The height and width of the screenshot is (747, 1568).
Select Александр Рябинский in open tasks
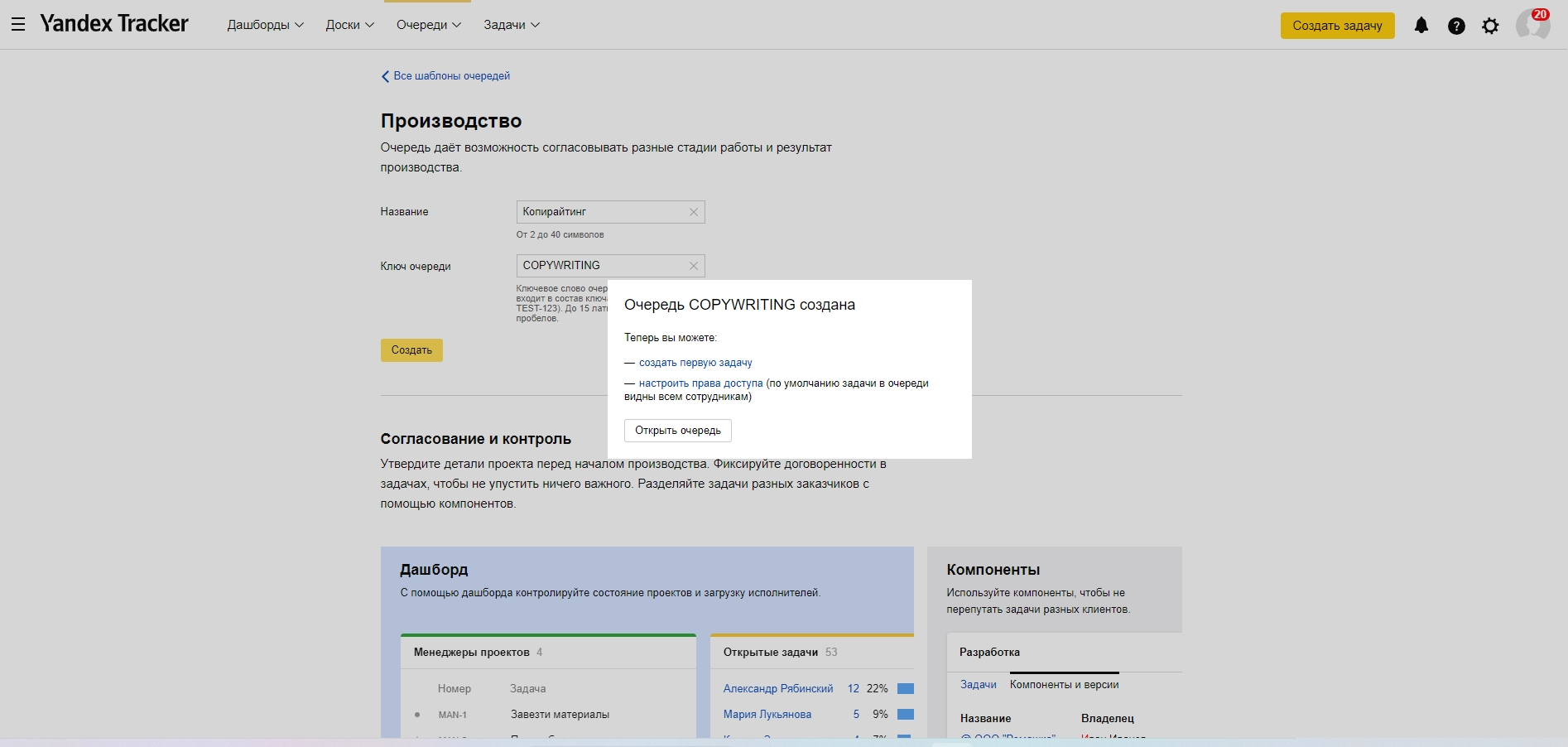(x=778, y=689)
